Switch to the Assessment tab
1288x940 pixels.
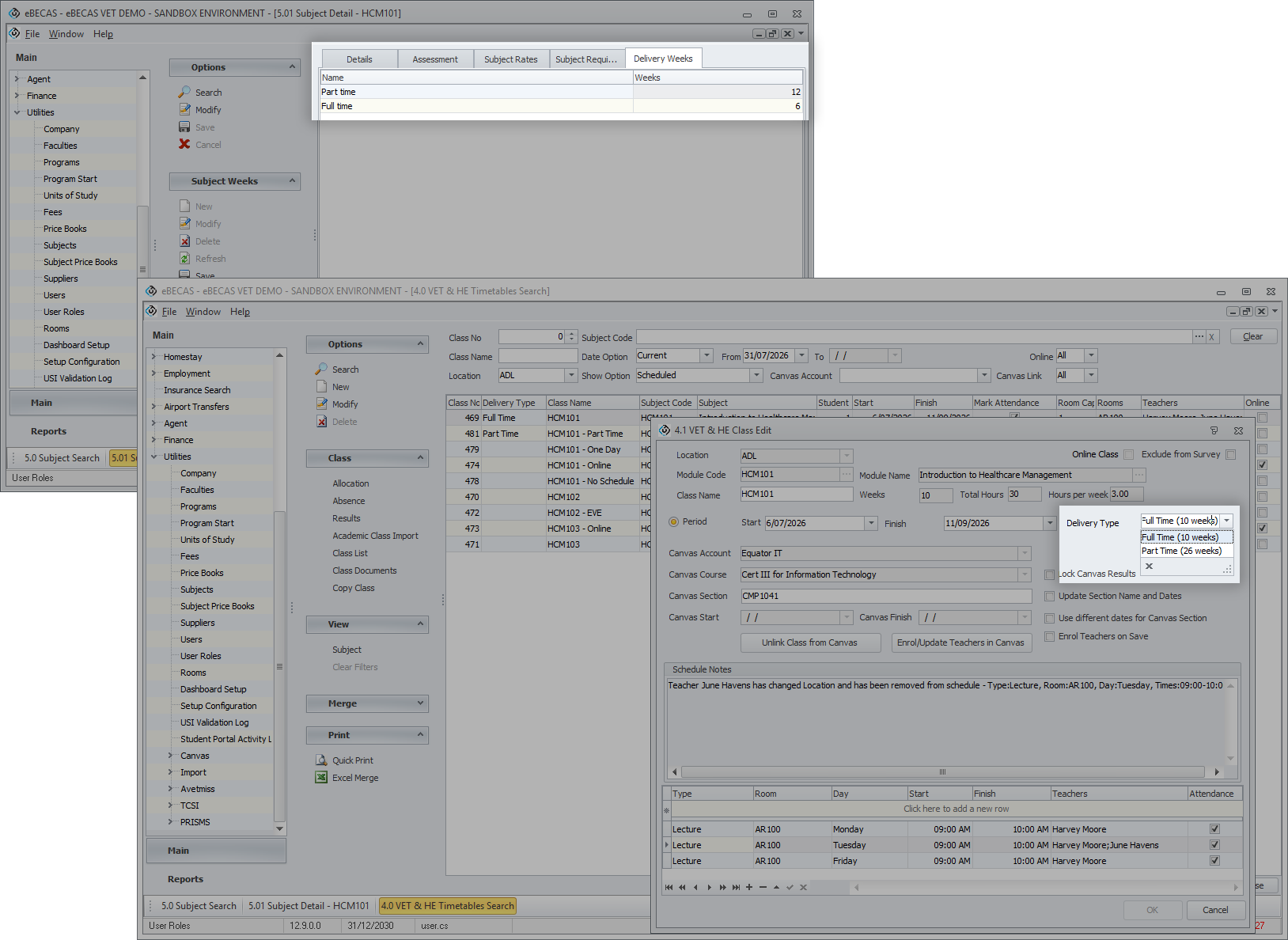tap(435, 59)
